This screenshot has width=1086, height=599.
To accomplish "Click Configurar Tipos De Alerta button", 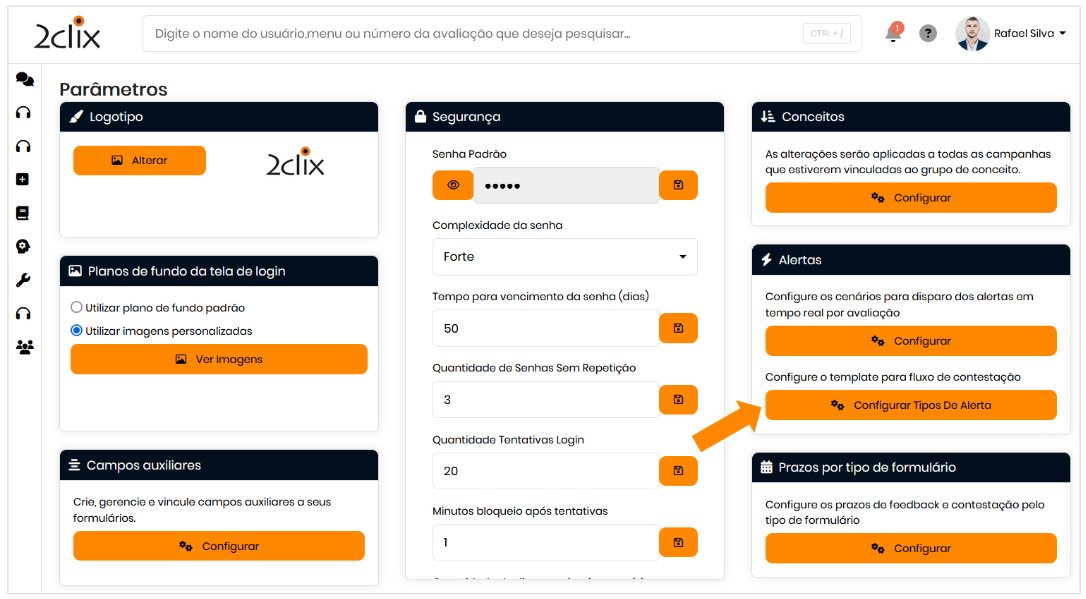I will [x=910, y=405].
